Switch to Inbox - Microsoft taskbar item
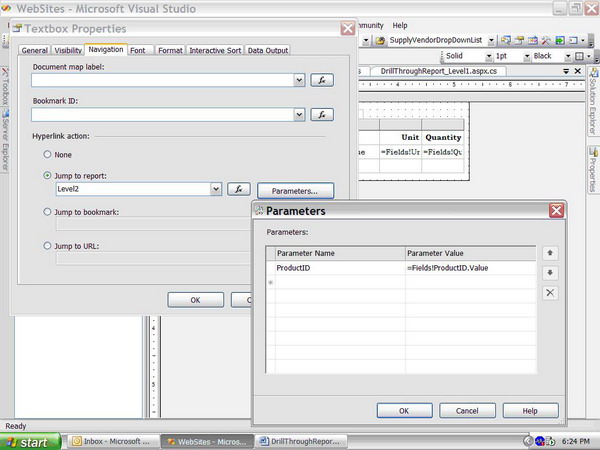 click(x=113, y=441)
